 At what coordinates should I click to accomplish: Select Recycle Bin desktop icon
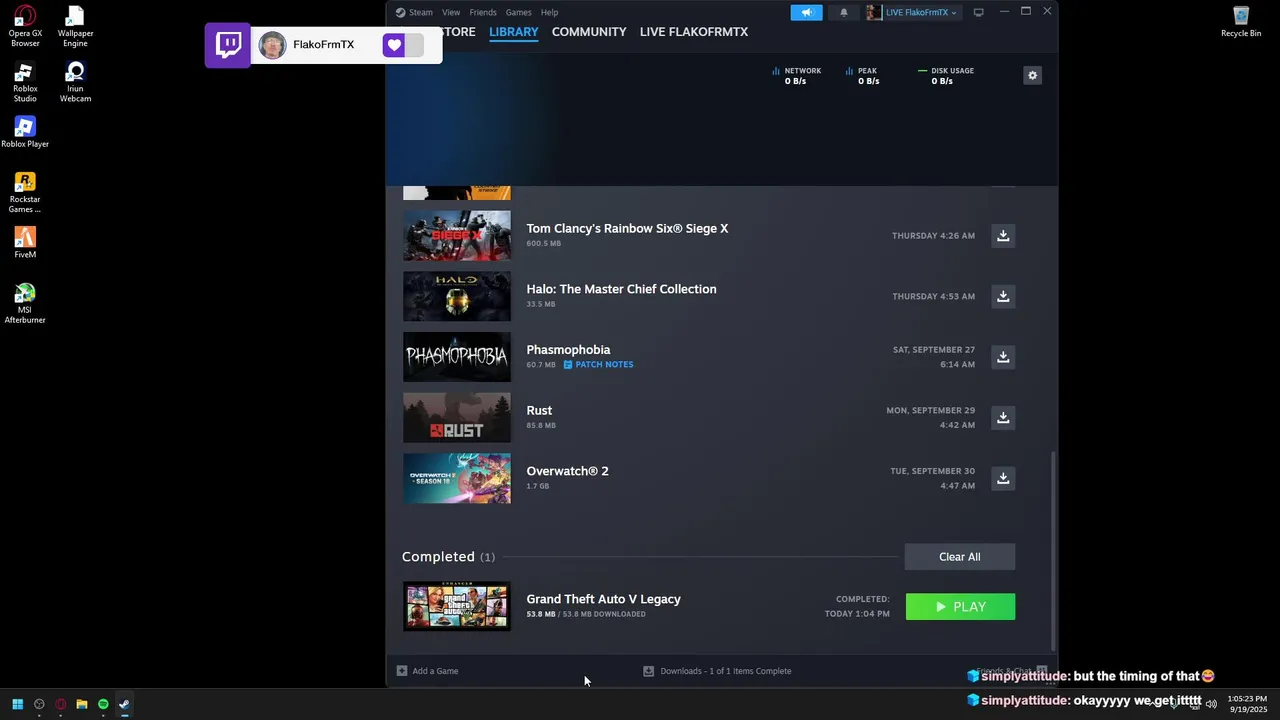[1241, 21]
